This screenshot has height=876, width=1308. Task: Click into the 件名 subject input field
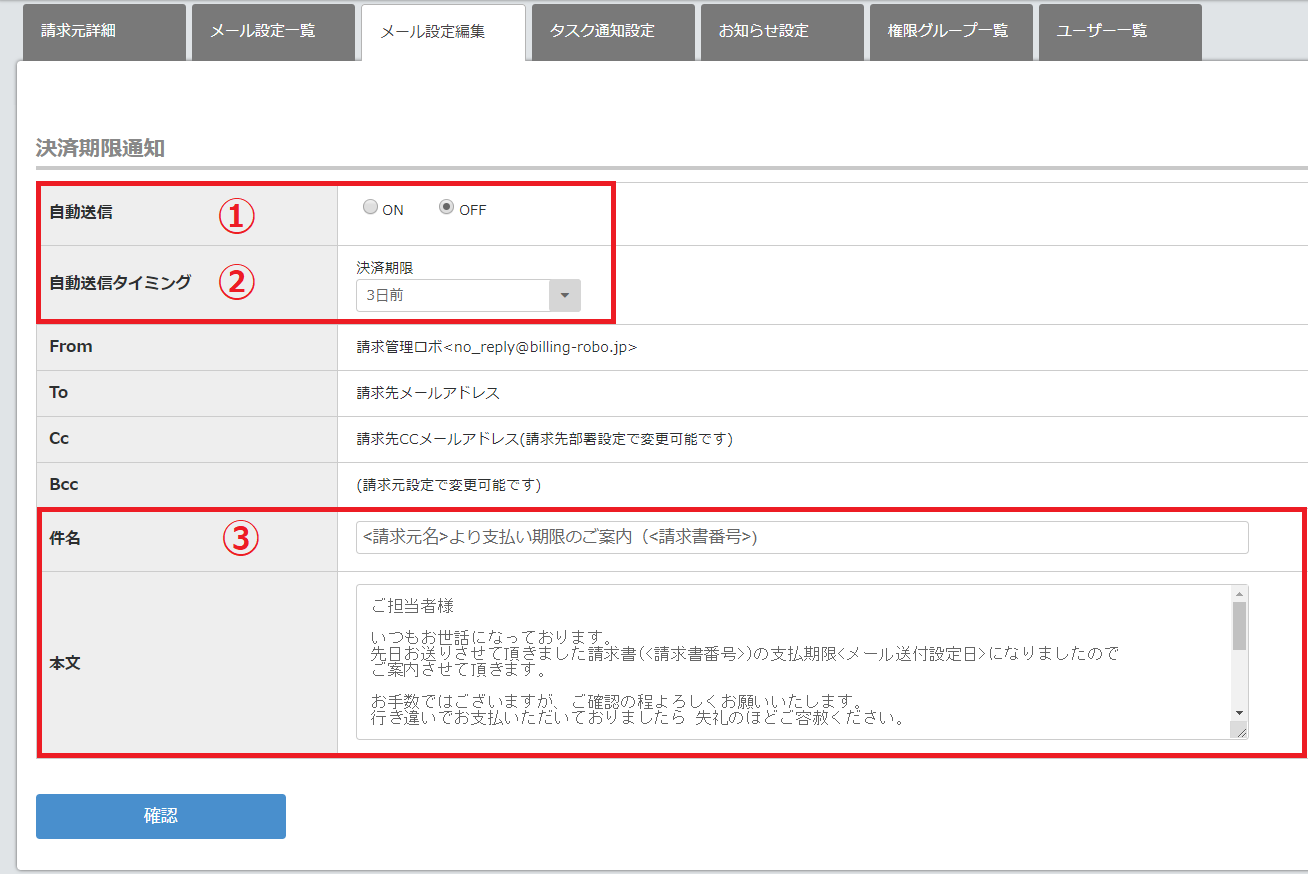(801, 537)
